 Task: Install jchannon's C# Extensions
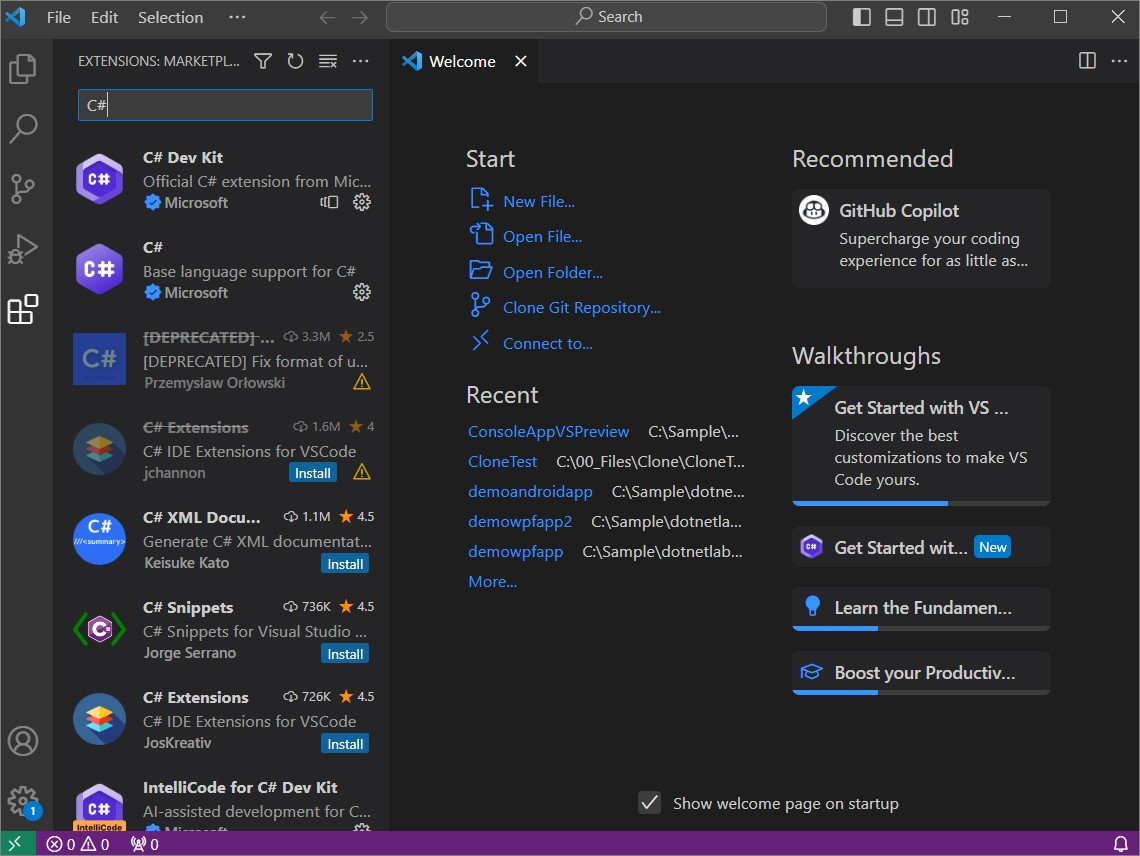(x=313, y=473)
